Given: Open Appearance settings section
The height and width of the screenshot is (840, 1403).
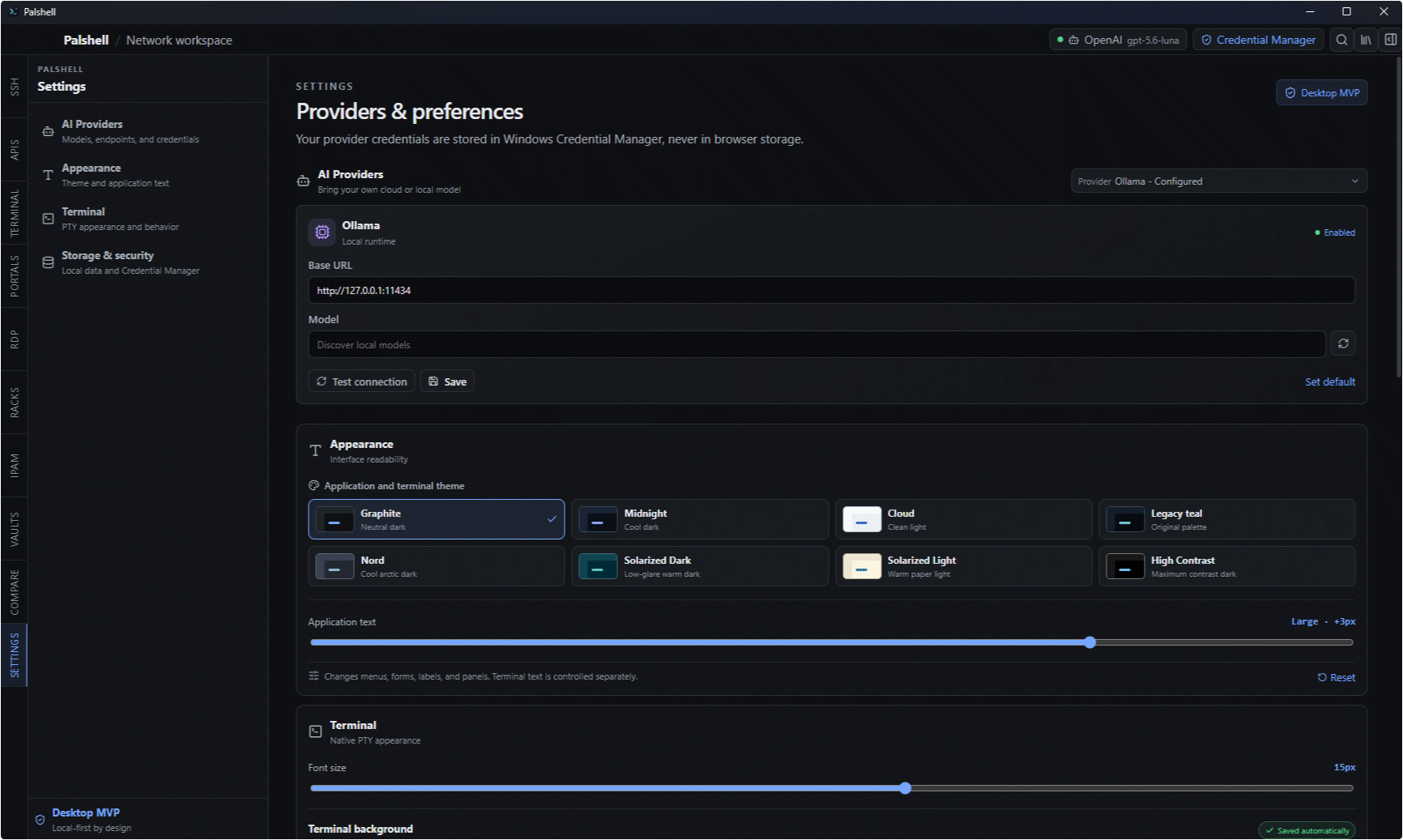Looking at the screenshot, I should click(147, 175).
